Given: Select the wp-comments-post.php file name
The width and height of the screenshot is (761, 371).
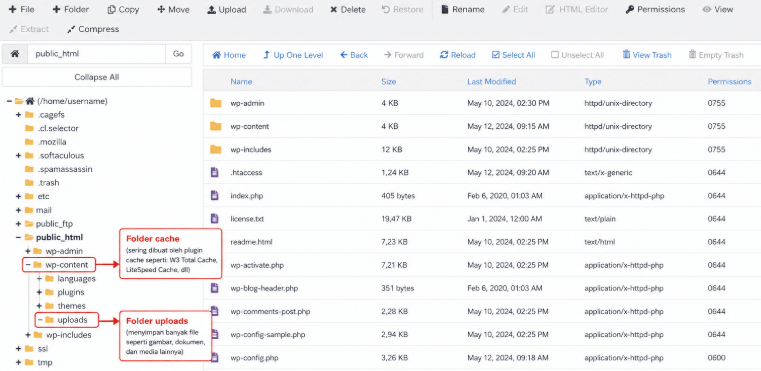Looking at the screenshot, I should pyautogui.click(x=270, y=311).
